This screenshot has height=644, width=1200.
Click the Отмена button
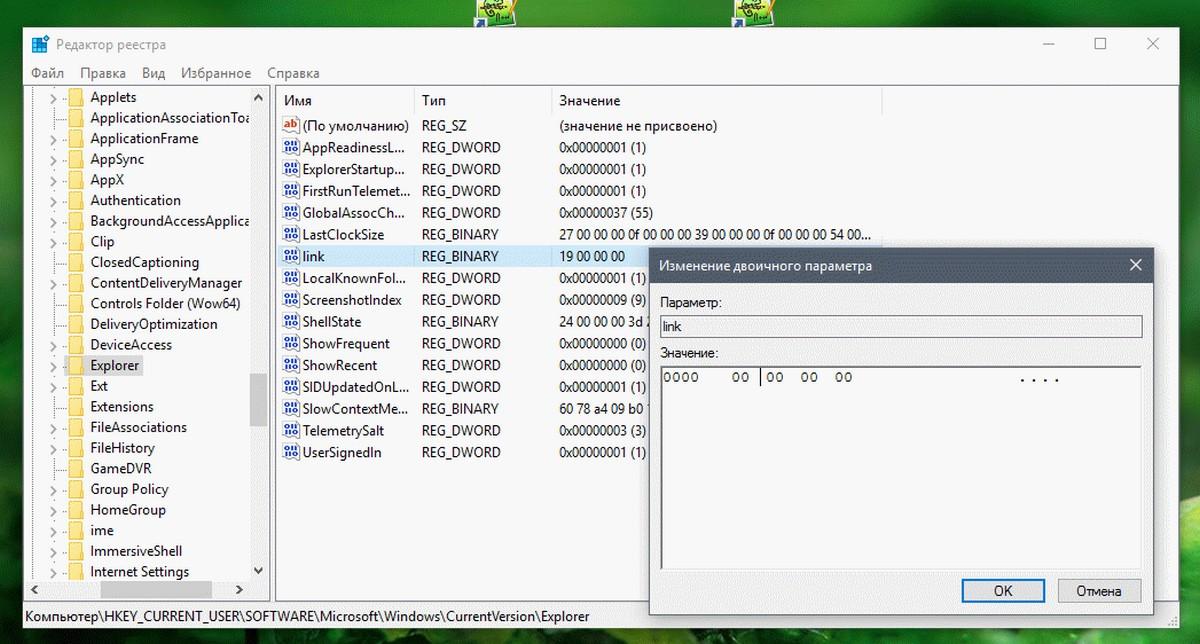click(1098, 591)
